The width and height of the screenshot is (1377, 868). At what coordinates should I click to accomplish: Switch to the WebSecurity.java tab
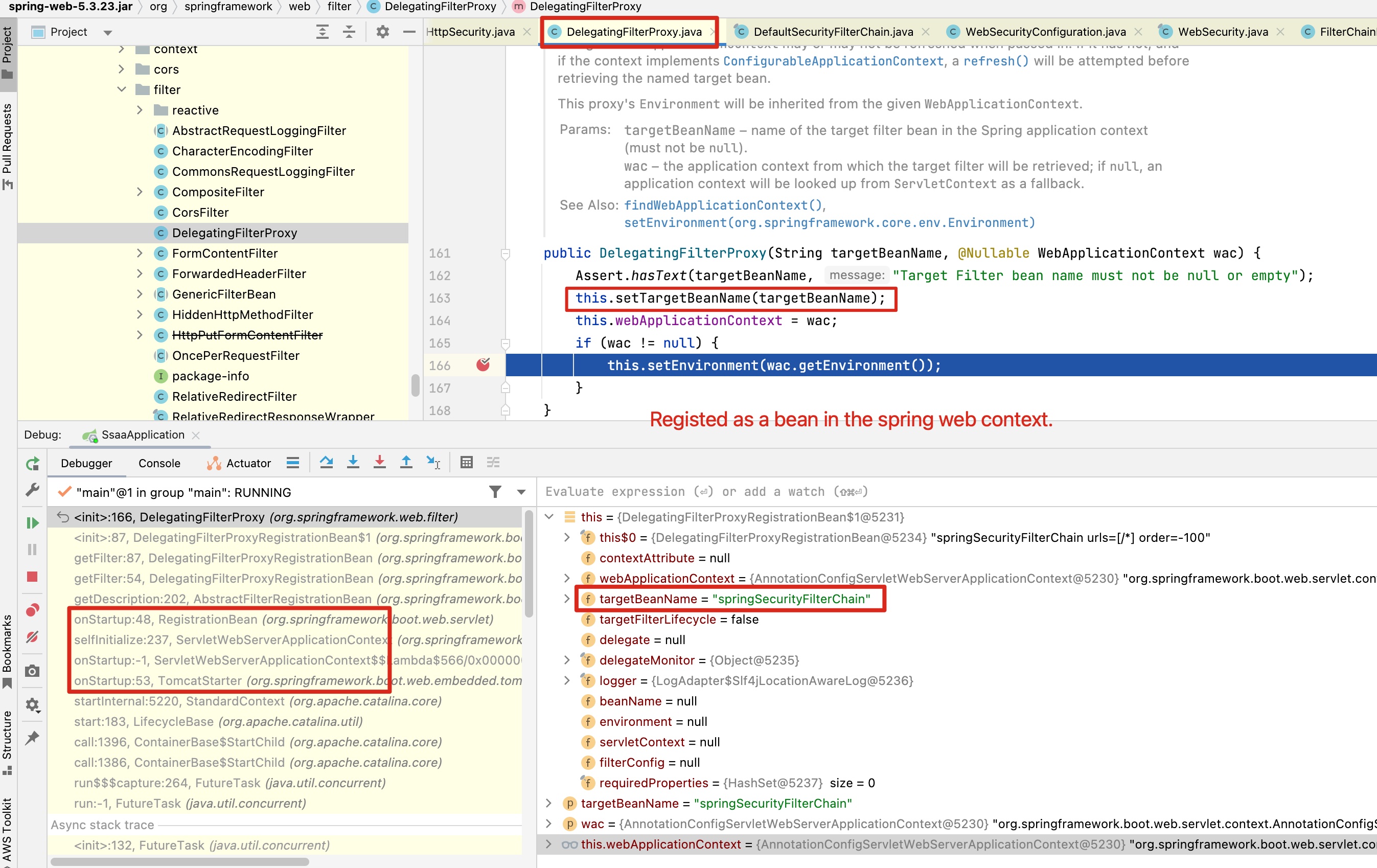coord(1223,32)
